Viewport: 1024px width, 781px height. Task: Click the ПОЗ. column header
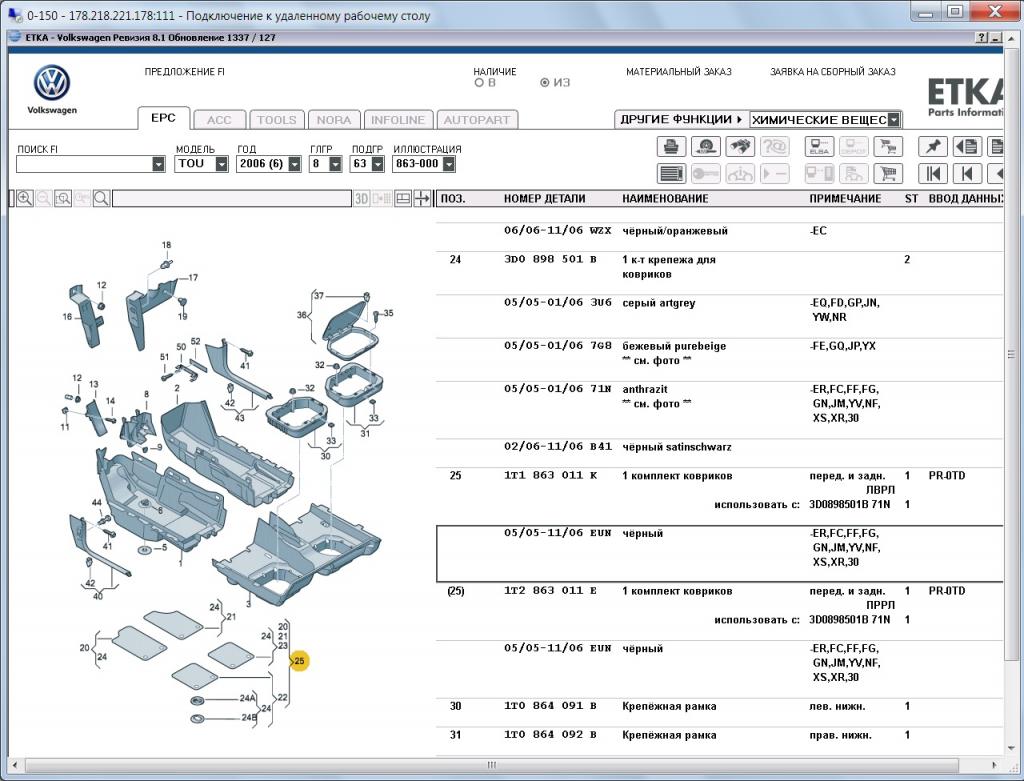(453, 199)
